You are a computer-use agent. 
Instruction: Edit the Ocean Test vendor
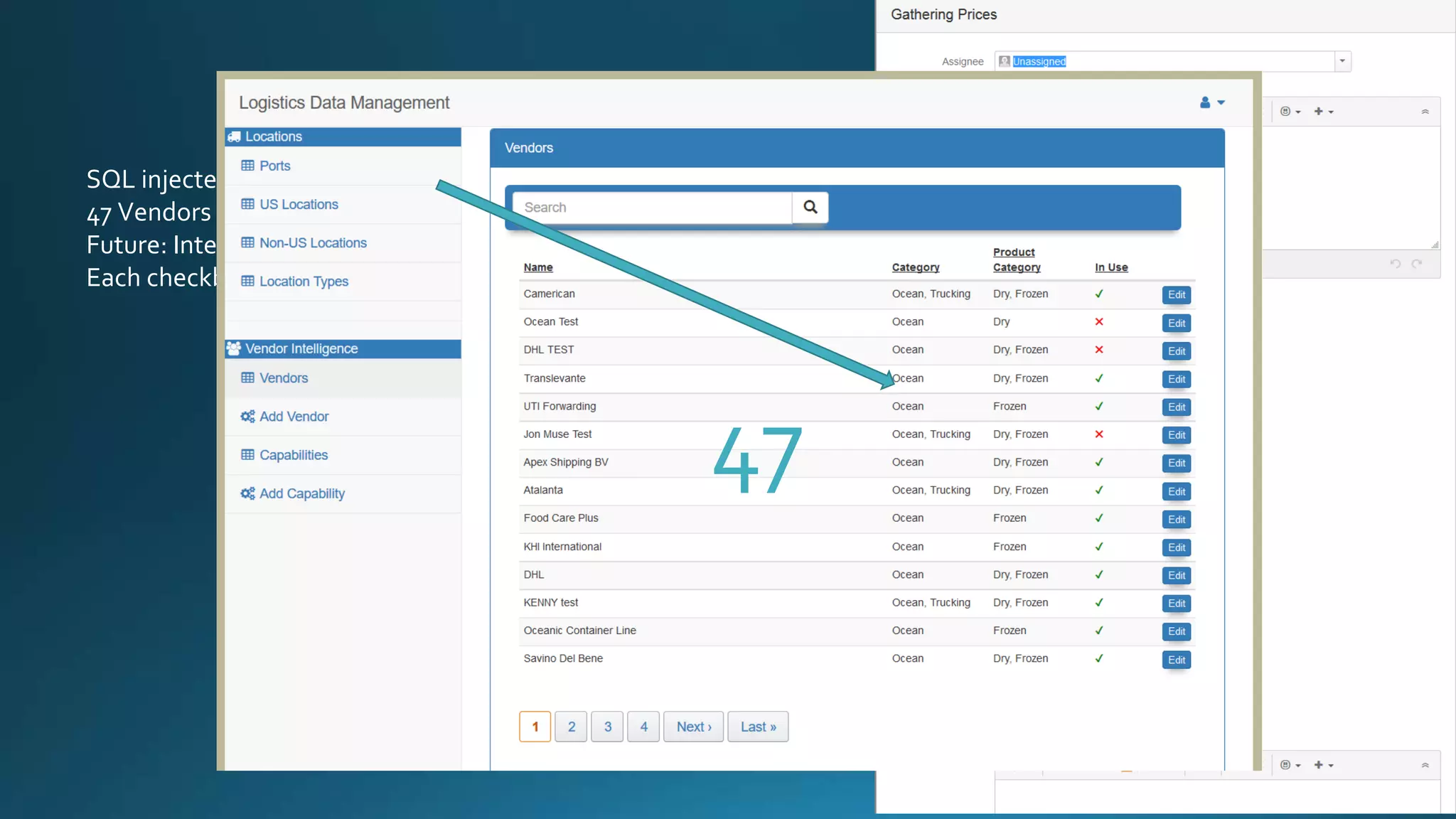pos(1177,323)
